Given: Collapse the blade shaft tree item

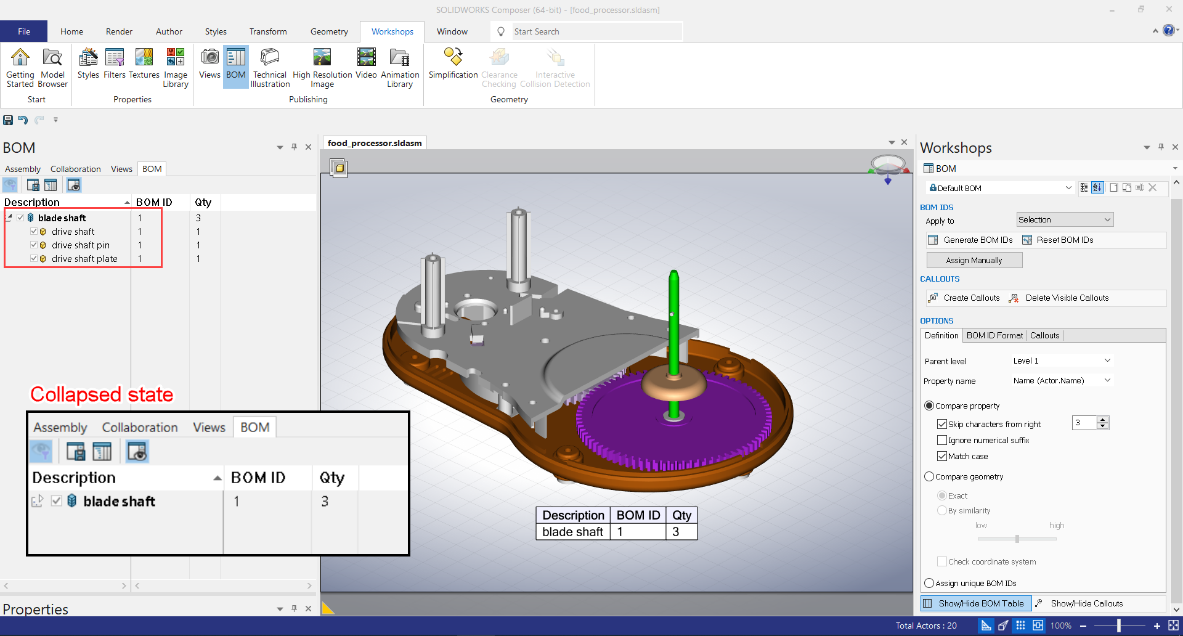Looking at the screenshot, I should [x=8, y=217].
